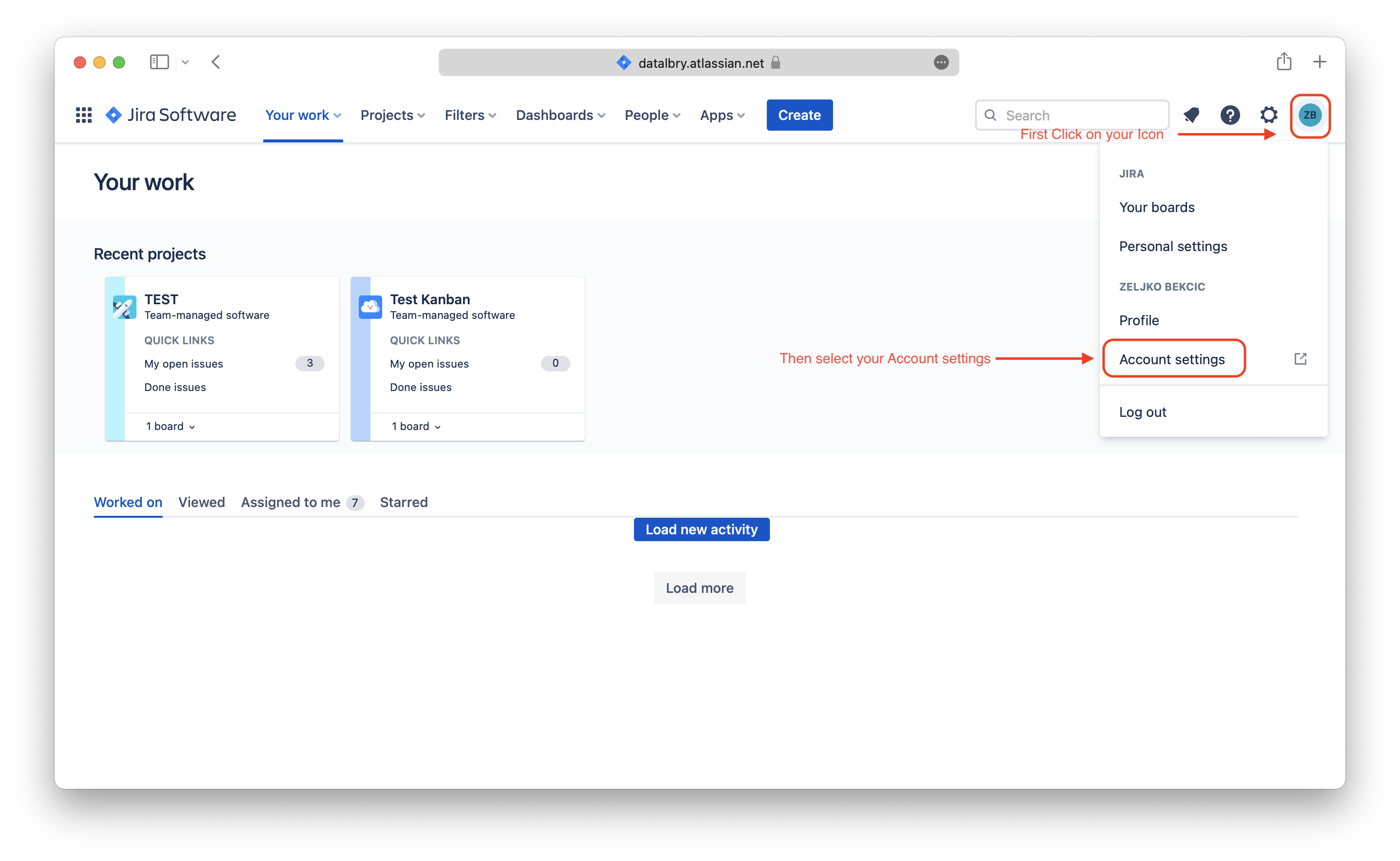Expand the Filters dropdown menu
The image size is (1400, 861).
[470, 115]
